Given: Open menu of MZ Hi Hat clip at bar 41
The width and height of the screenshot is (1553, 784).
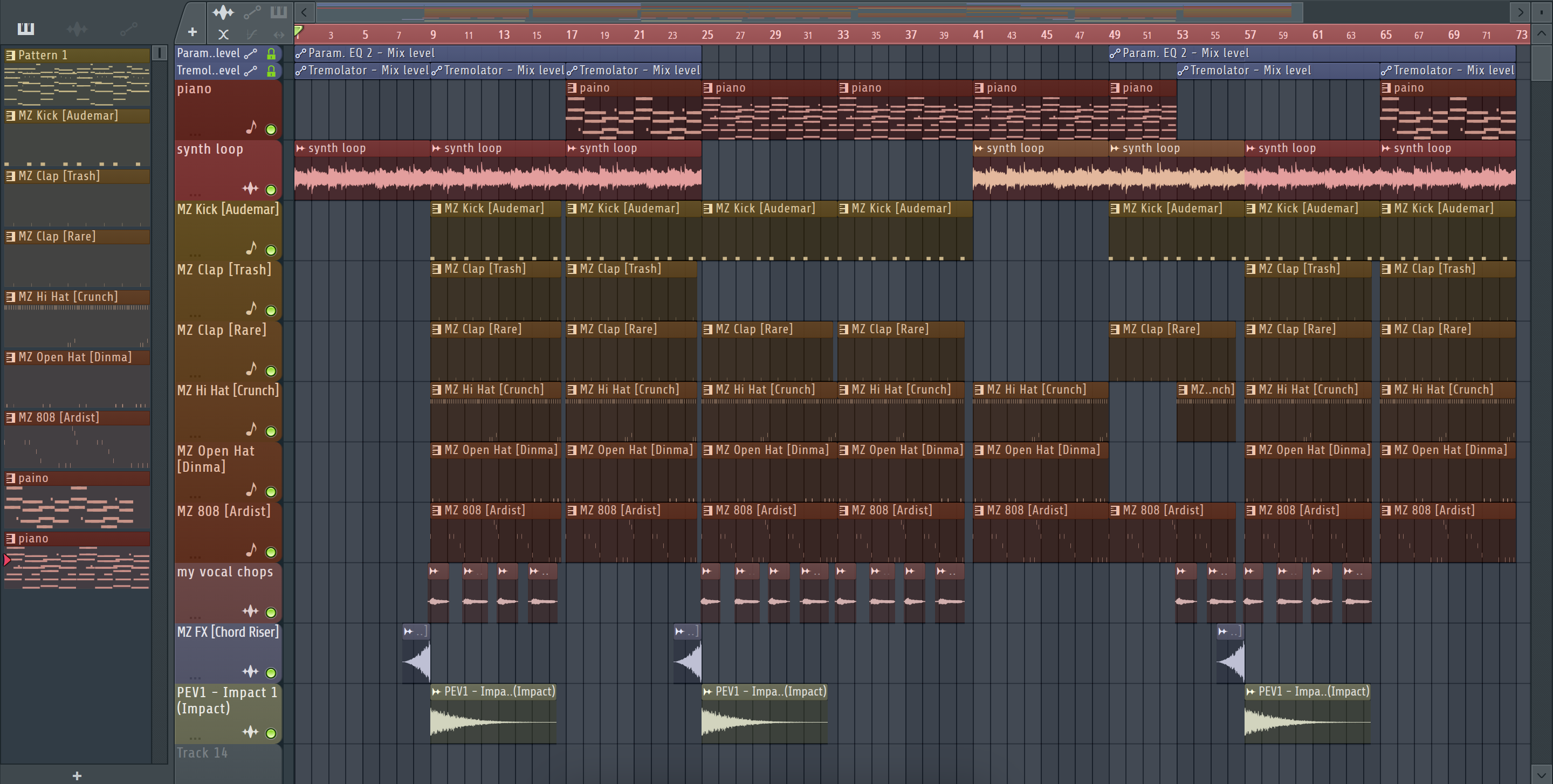Looking at the screenshot, I should tap(979, 390).
